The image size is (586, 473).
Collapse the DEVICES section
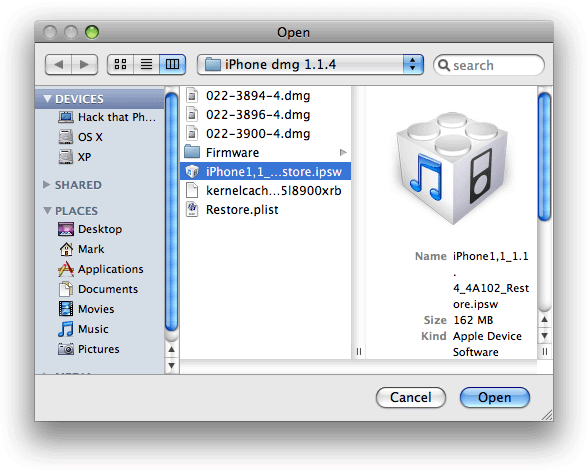(x=47, y=99)
